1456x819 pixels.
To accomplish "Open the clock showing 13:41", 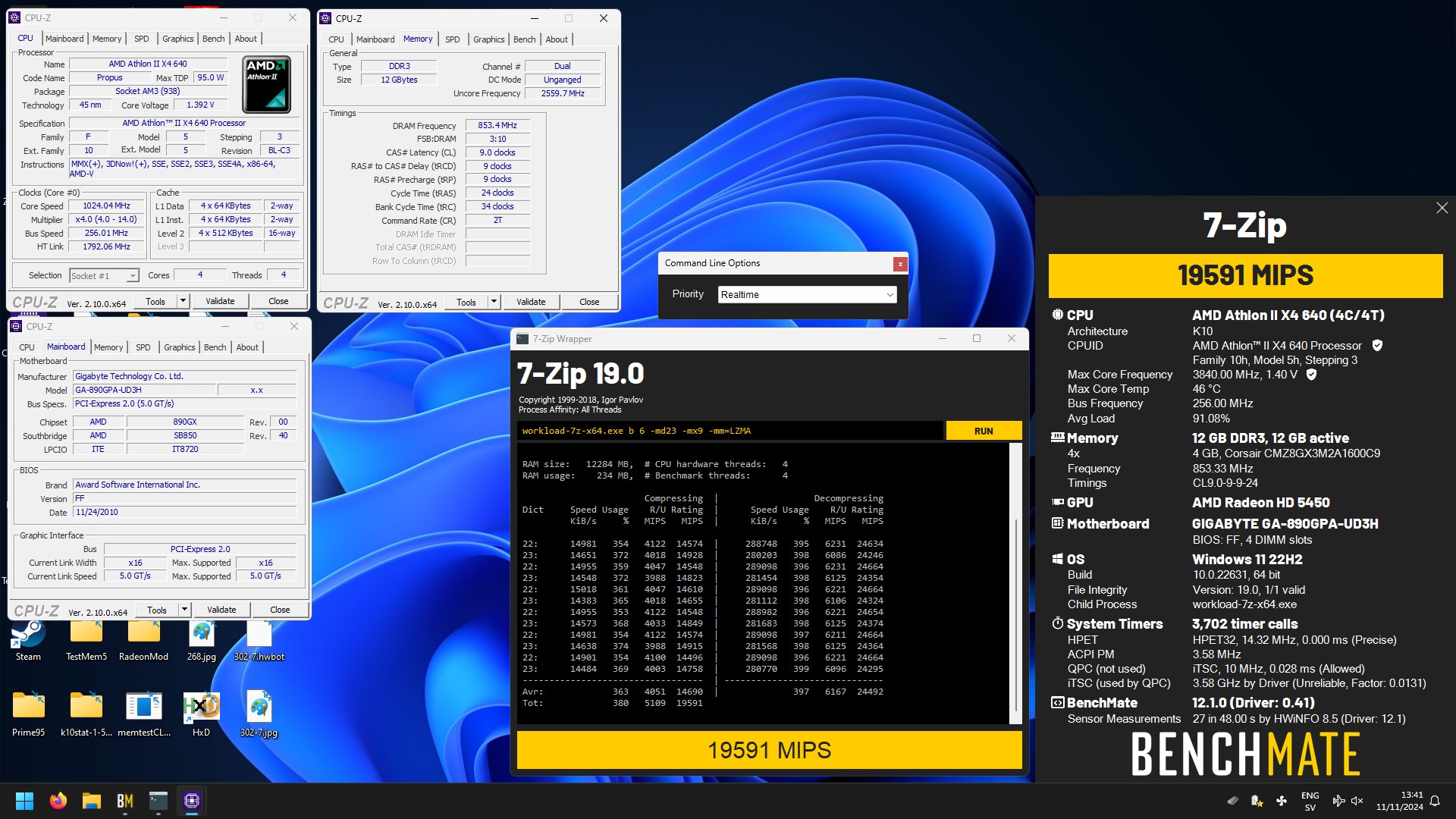I will [x=1399, y=801].
